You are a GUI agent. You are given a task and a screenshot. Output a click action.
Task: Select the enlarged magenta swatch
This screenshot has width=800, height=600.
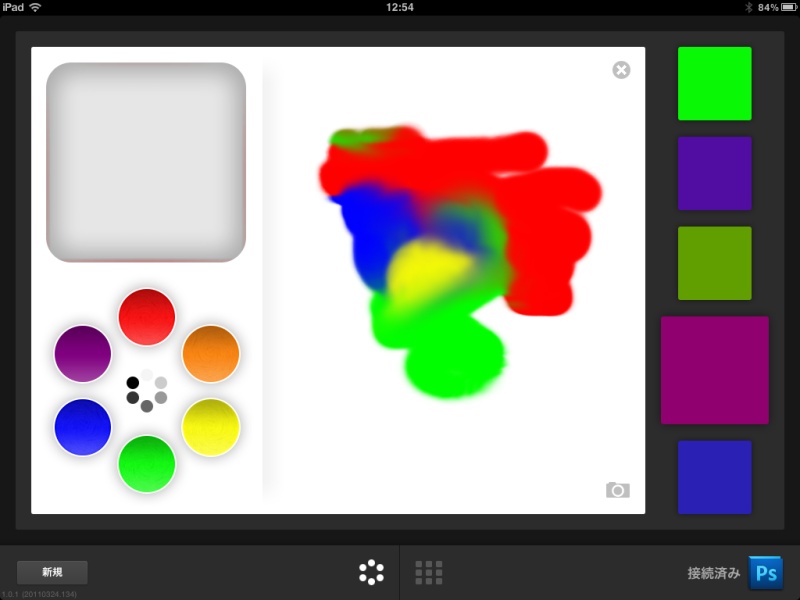click(x=715, y=369)
